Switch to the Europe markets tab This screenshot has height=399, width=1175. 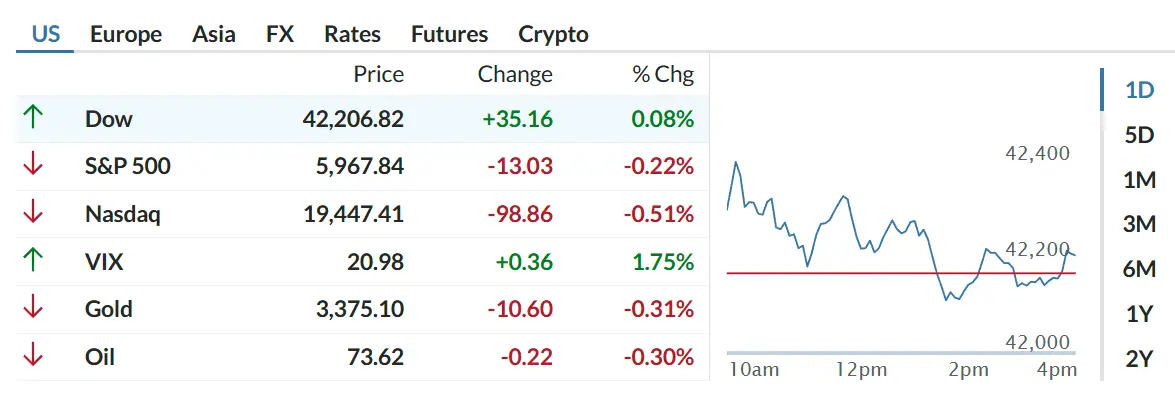tap(126, 34)
